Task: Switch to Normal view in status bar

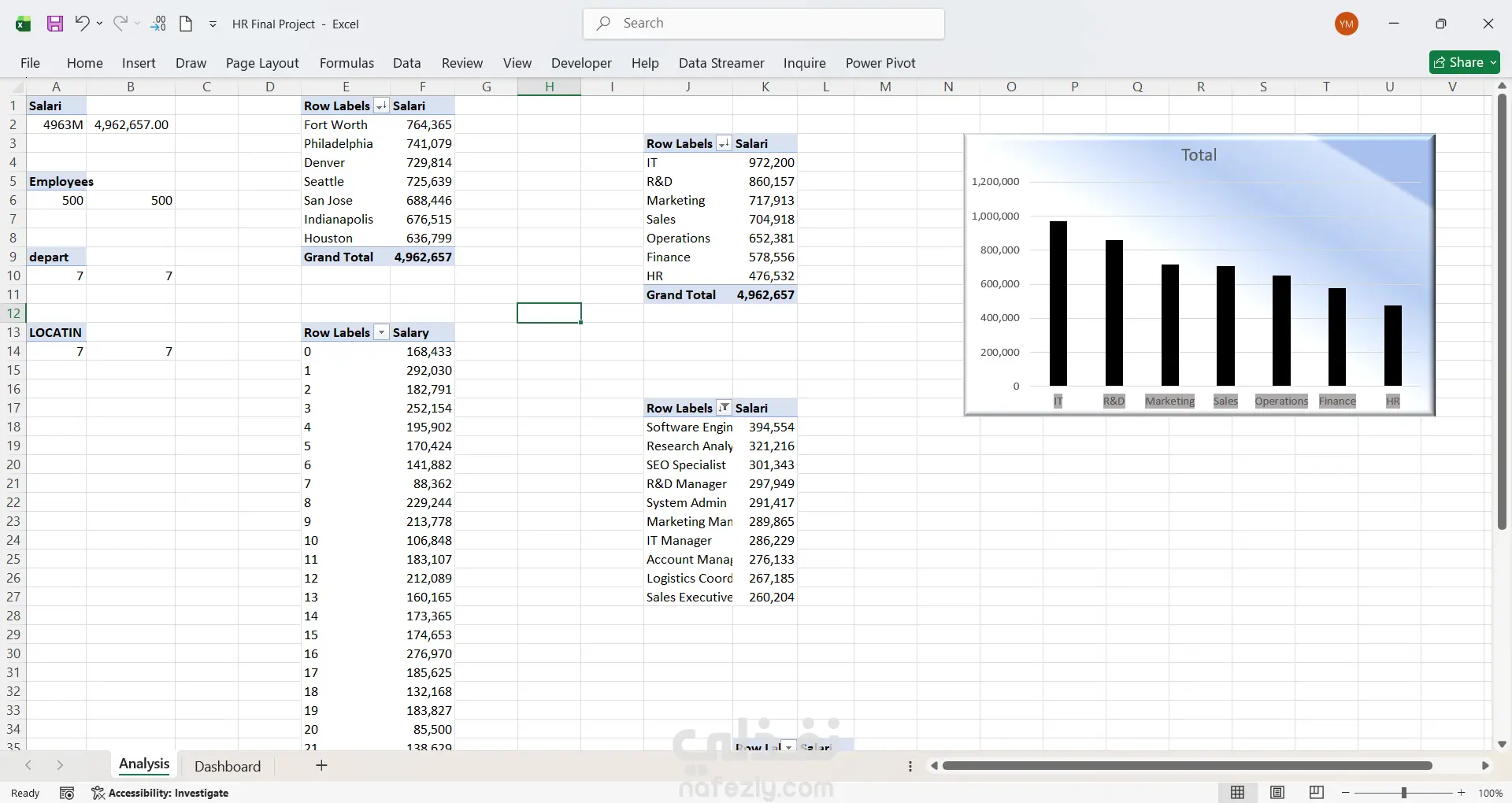Action: [x=1238, y=793]
